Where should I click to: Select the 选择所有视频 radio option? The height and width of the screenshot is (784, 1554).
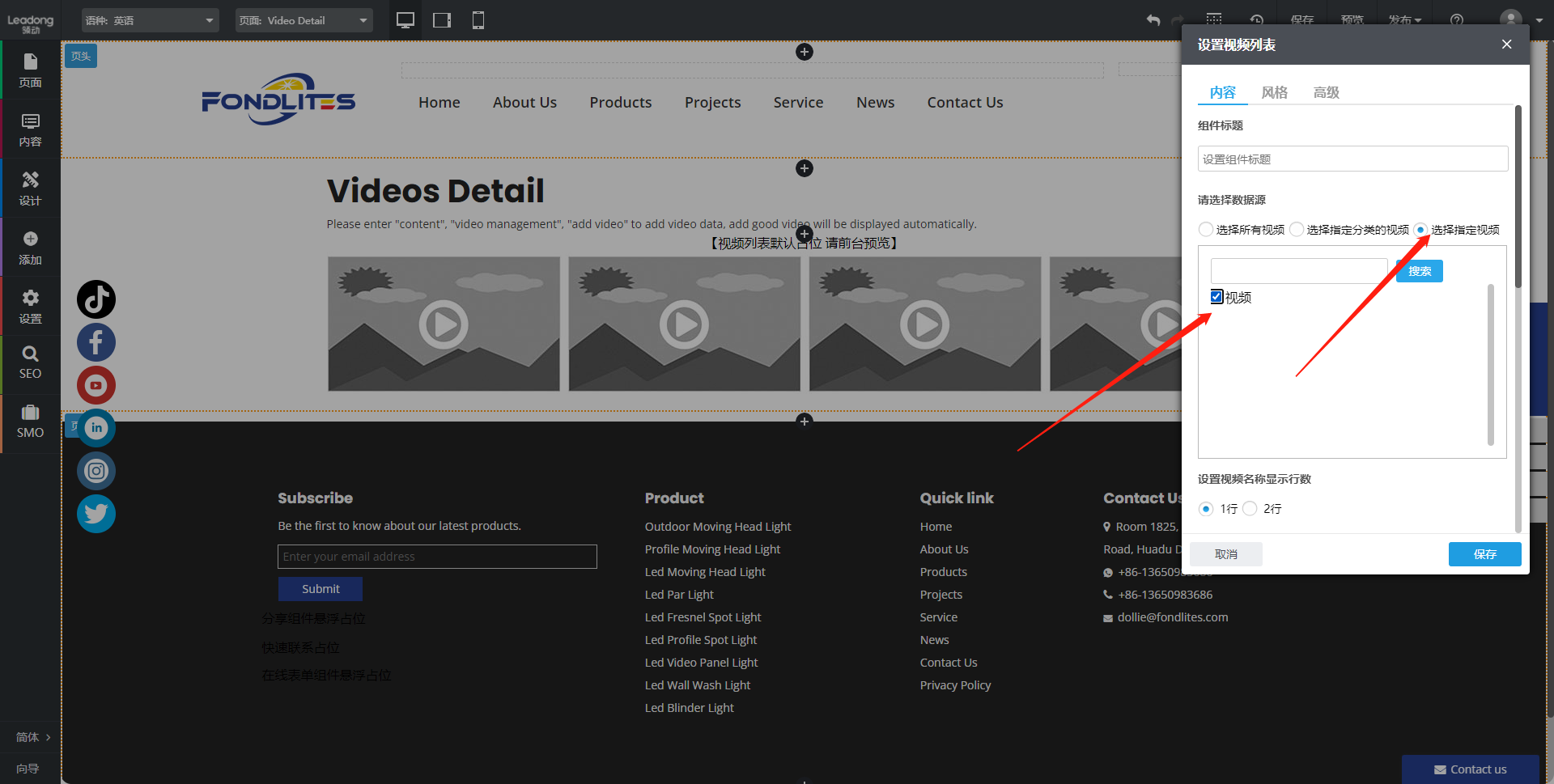[1206, 230]
